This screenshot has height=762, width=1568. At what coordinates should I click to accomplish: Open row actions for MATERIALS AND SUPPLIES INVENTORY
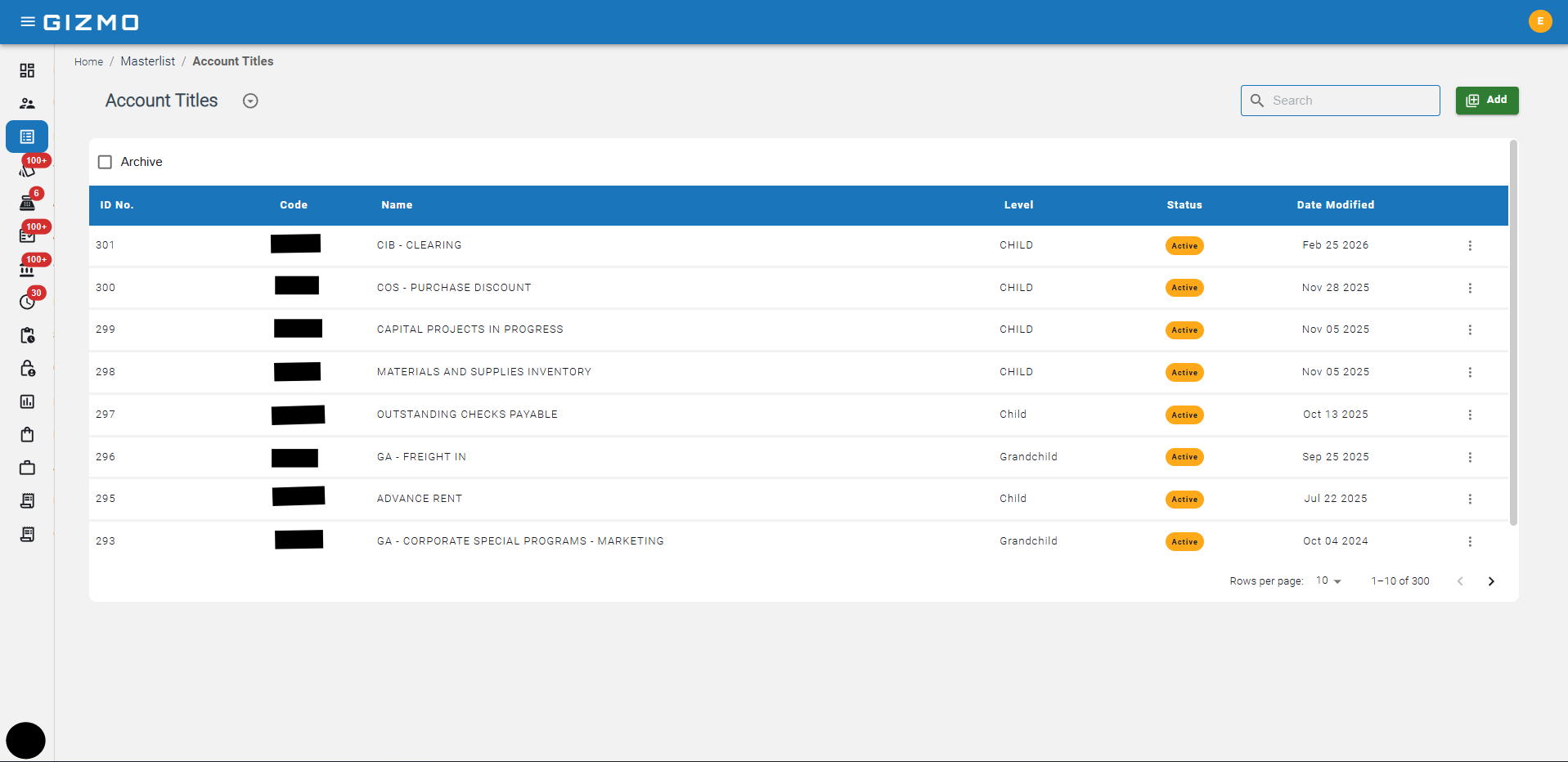[1470, 373]
